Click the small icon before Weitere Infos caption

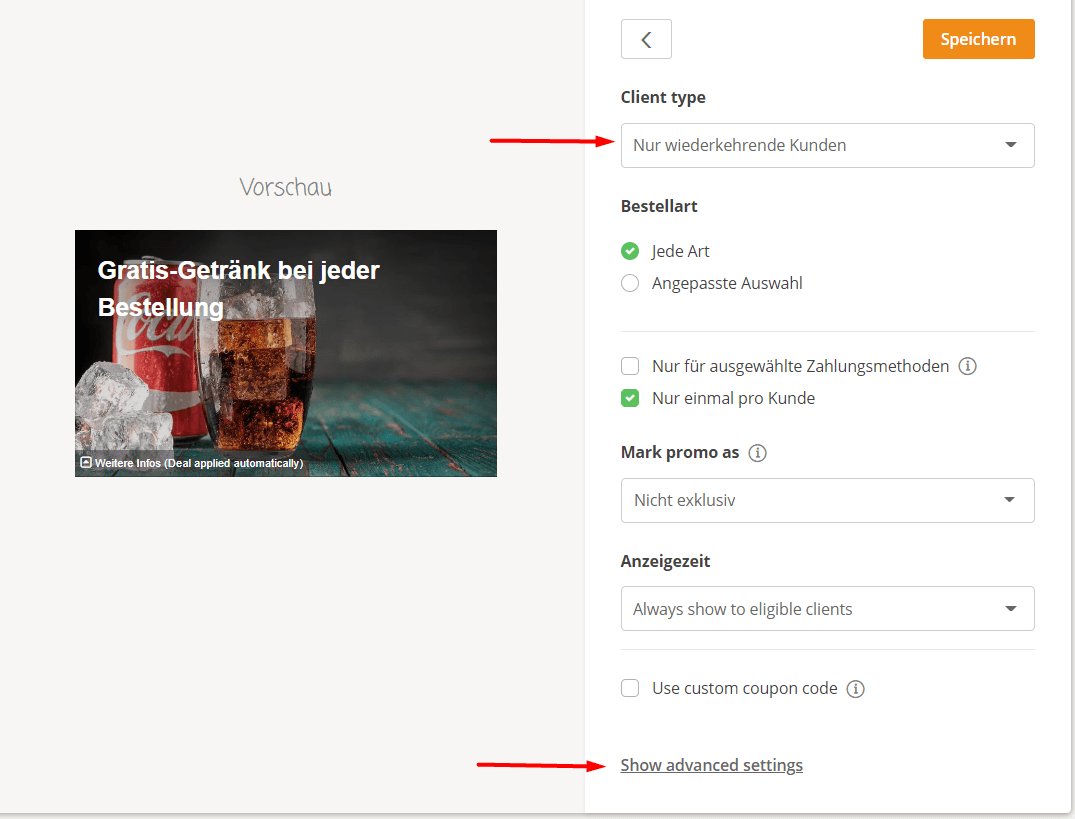click(x=86, y=462)
